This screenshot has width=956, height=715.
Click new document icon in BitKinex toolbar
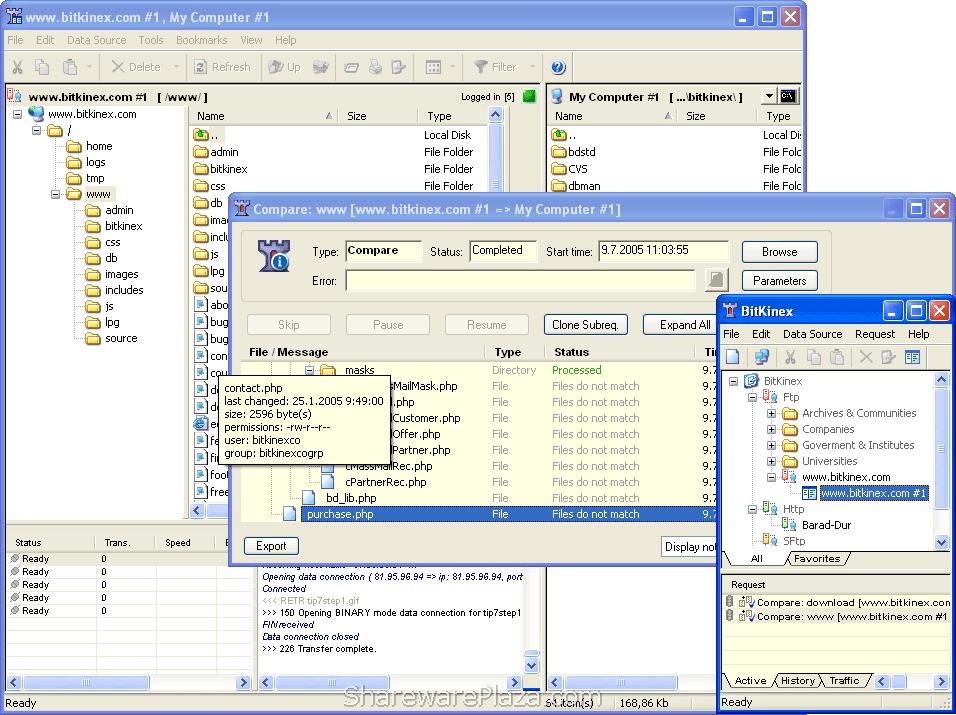733,358
